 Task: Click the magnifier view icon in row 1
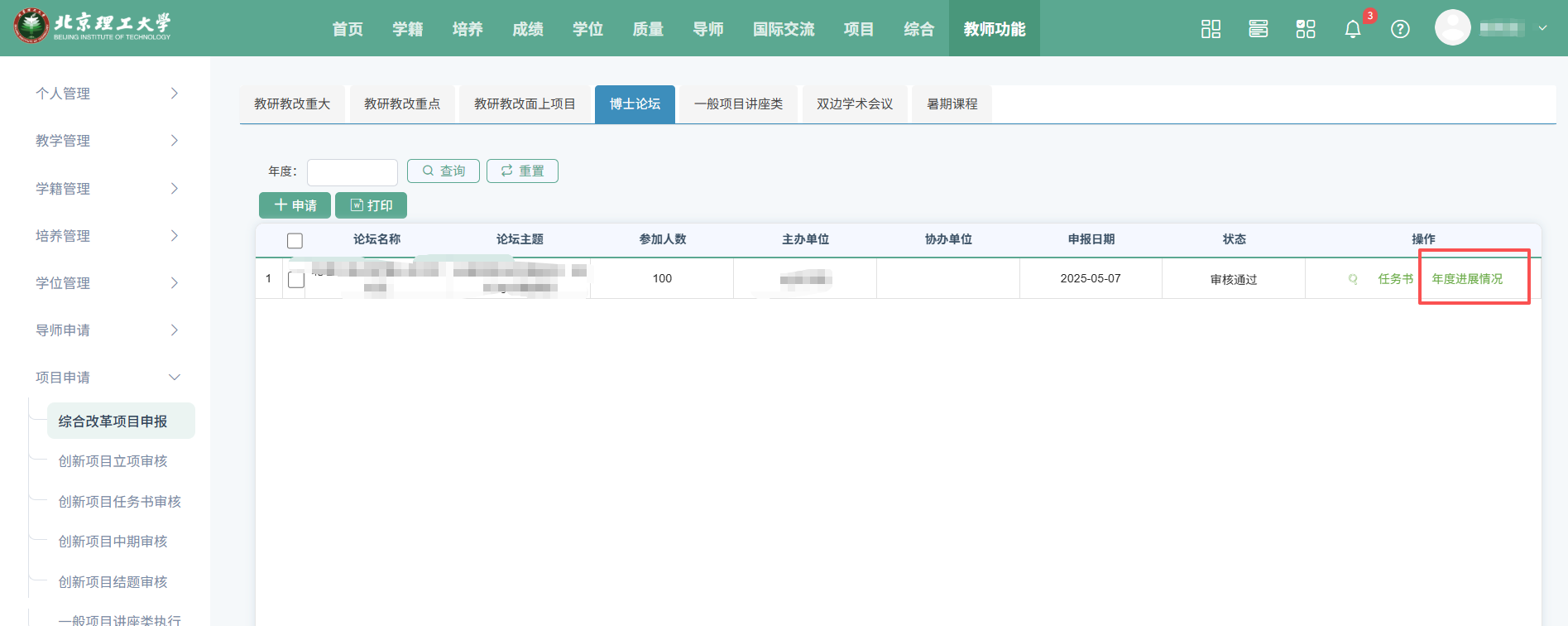[x=1353, y=279]
